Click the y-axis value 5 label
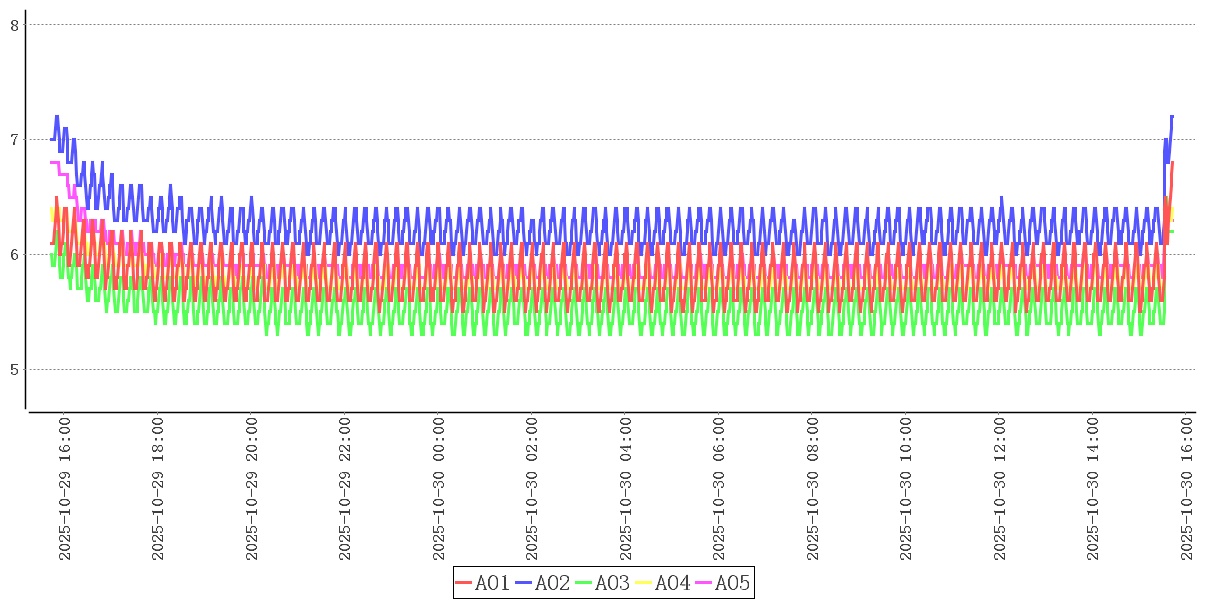The image size is (1207, 600). pyautogui.click(x=15, y=370)
